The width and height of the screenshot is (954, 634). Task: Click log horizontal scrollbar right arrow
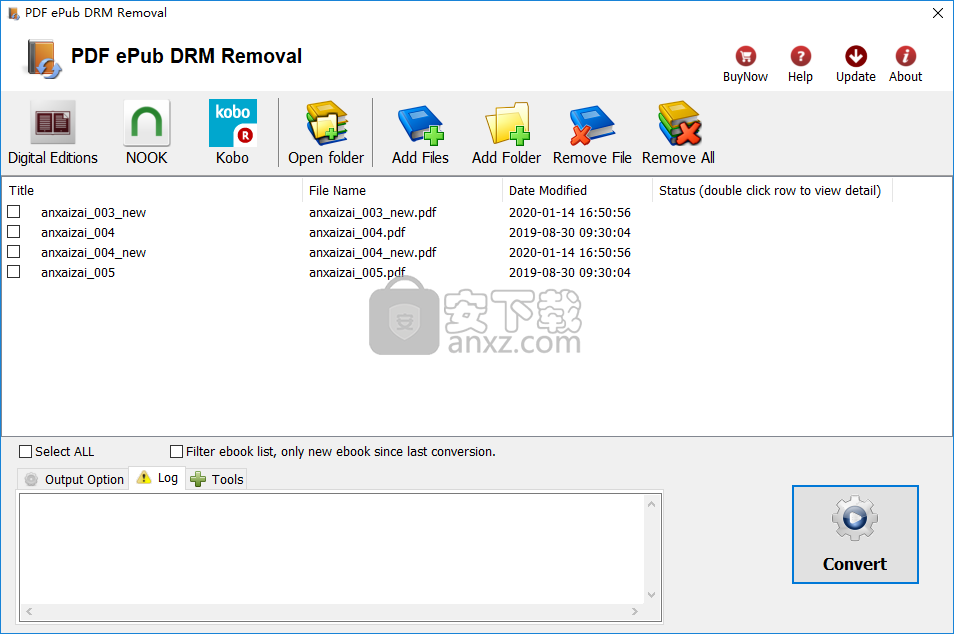click(635, 611)
